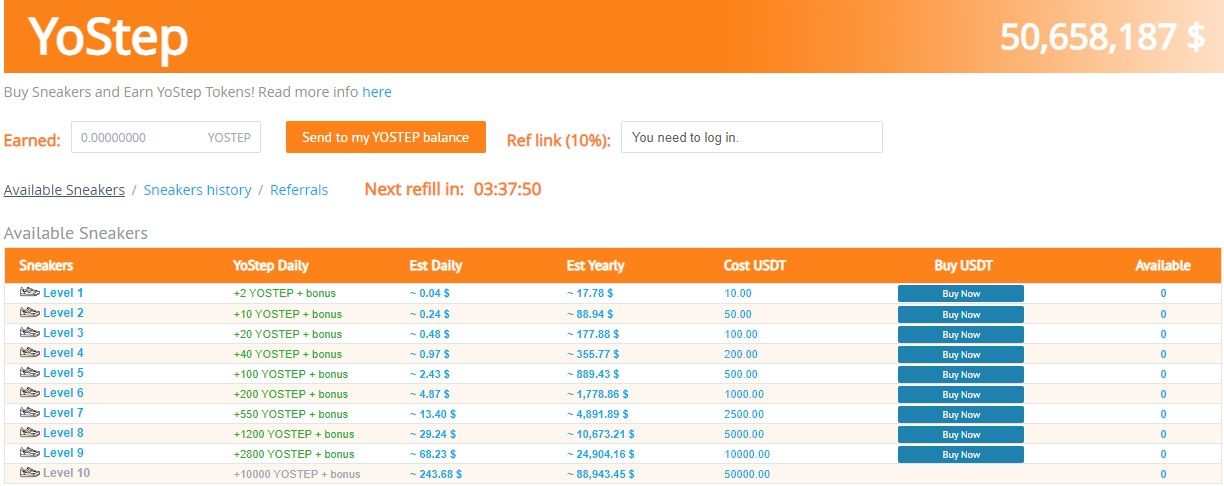Open the Level 5 sneaker link
Screen dimensions: 1224x486
63,373
